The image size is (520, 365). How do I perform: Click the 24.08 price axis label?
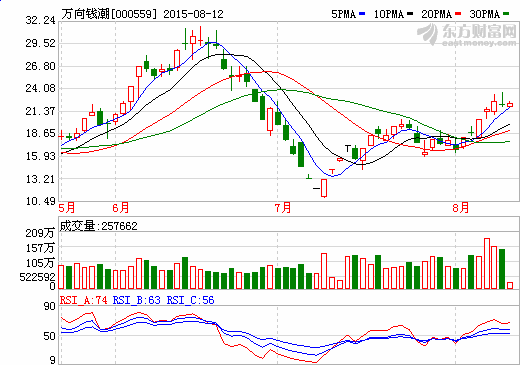[40, 88]
